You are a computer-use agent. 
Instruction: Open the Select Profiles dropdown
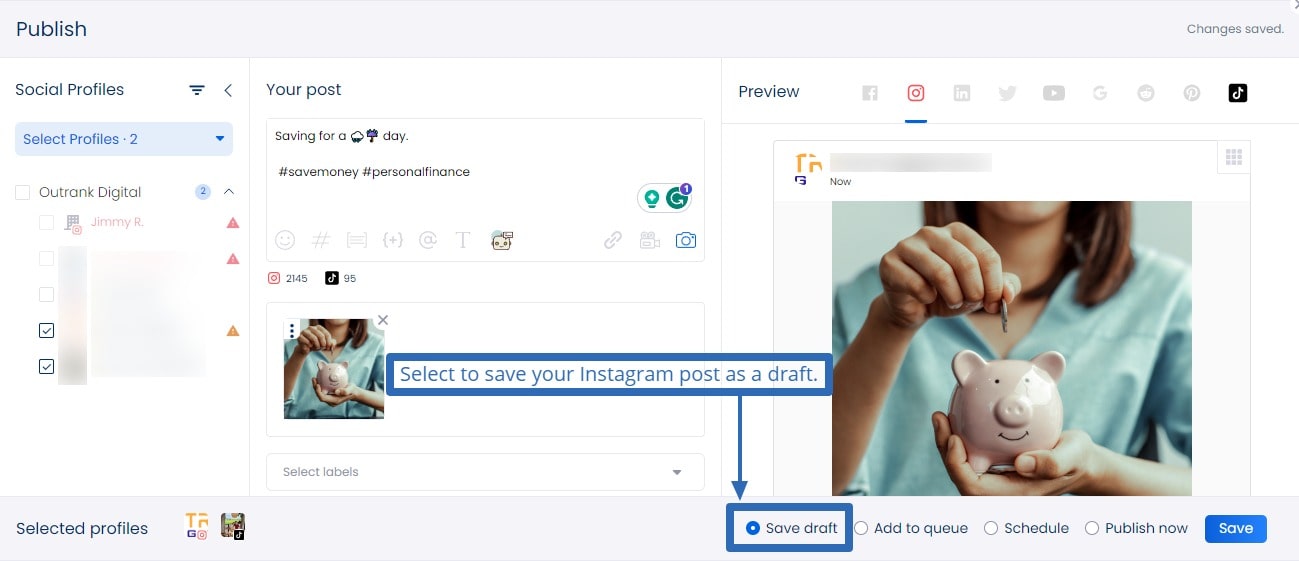click(x=124, y=139)
